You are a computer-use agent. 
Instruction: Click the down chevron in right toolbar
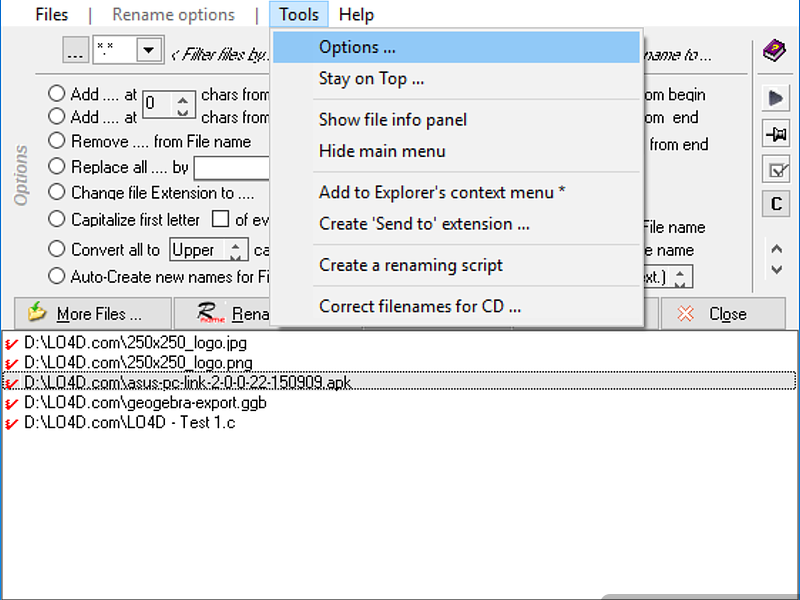click(x=777, y=269)
